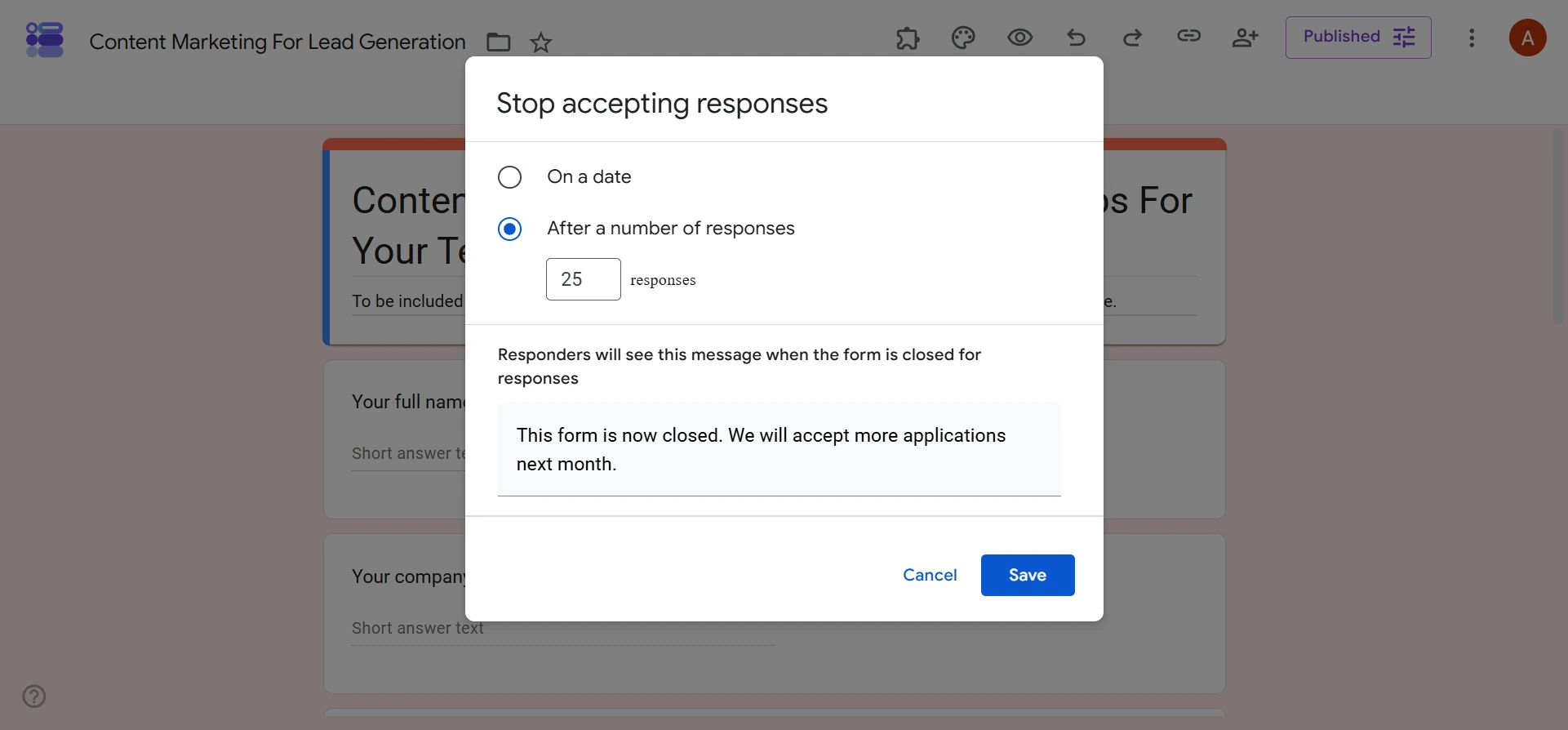Edit the closed form message text box

780,449
